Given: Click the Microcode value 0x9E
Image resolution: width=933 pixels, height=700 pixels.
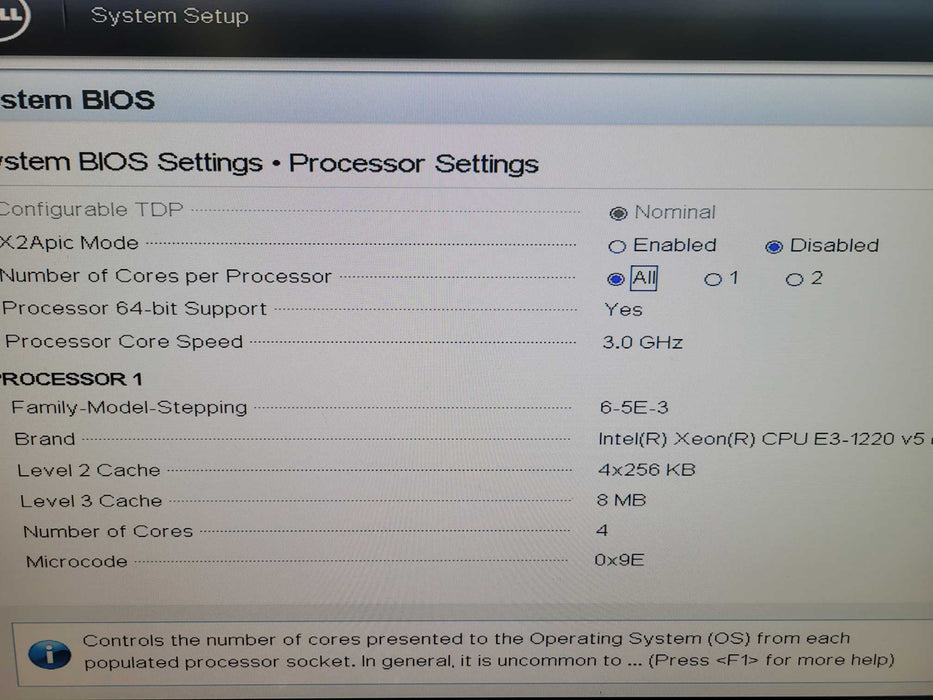Looking at the screenshot, I should [619, 560].
